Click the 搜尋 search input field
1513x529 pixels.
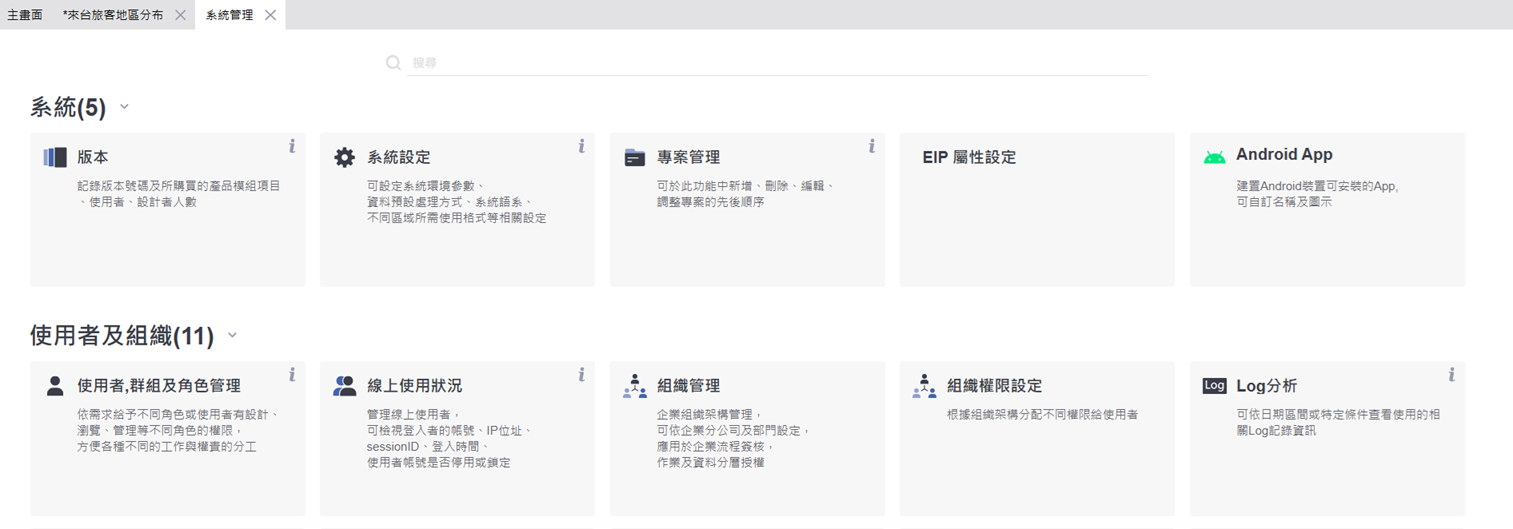(x=776, y=62)
